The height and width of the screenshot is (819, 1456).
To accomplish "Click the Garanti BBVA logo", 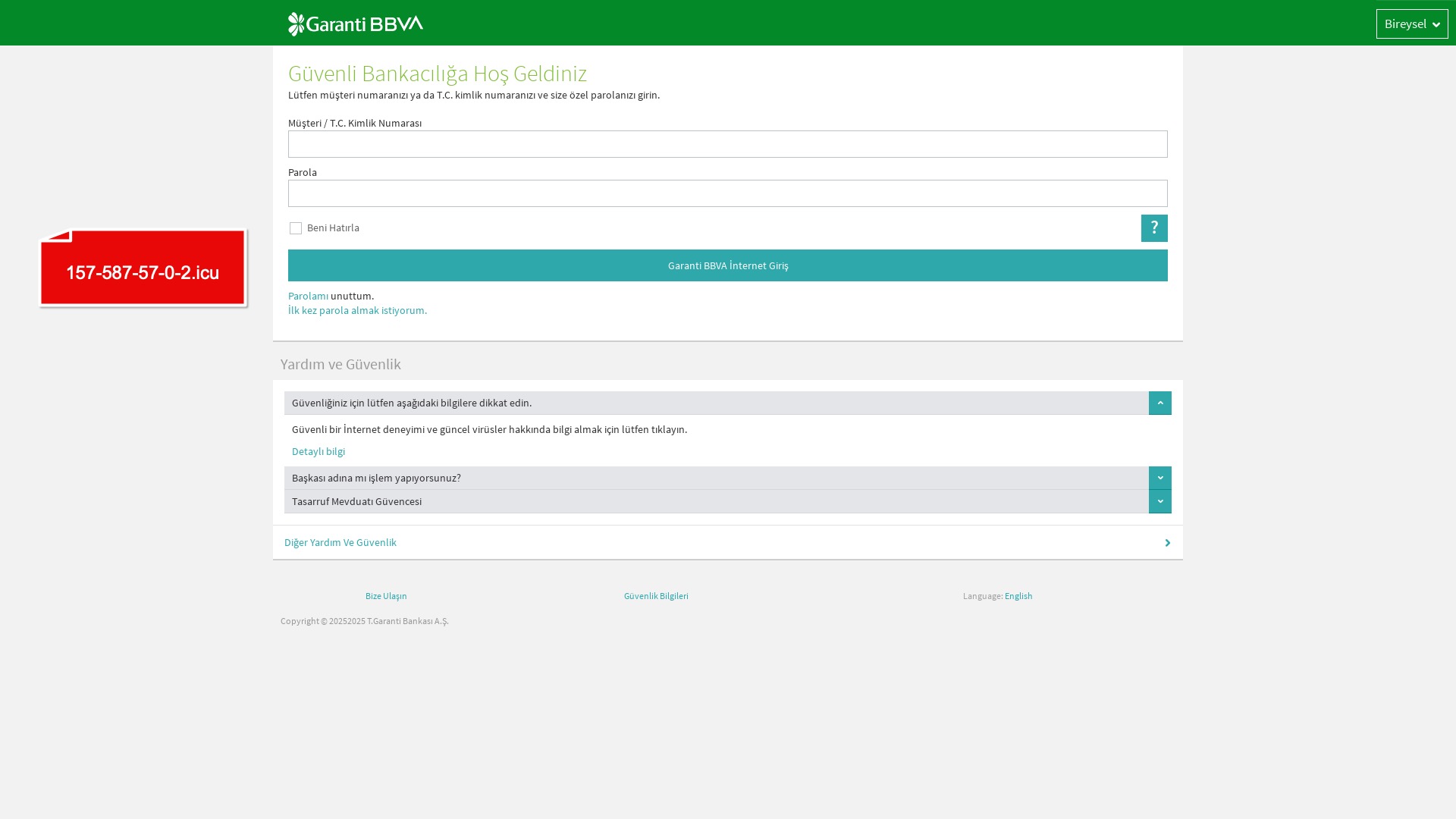I will [355, 24].
